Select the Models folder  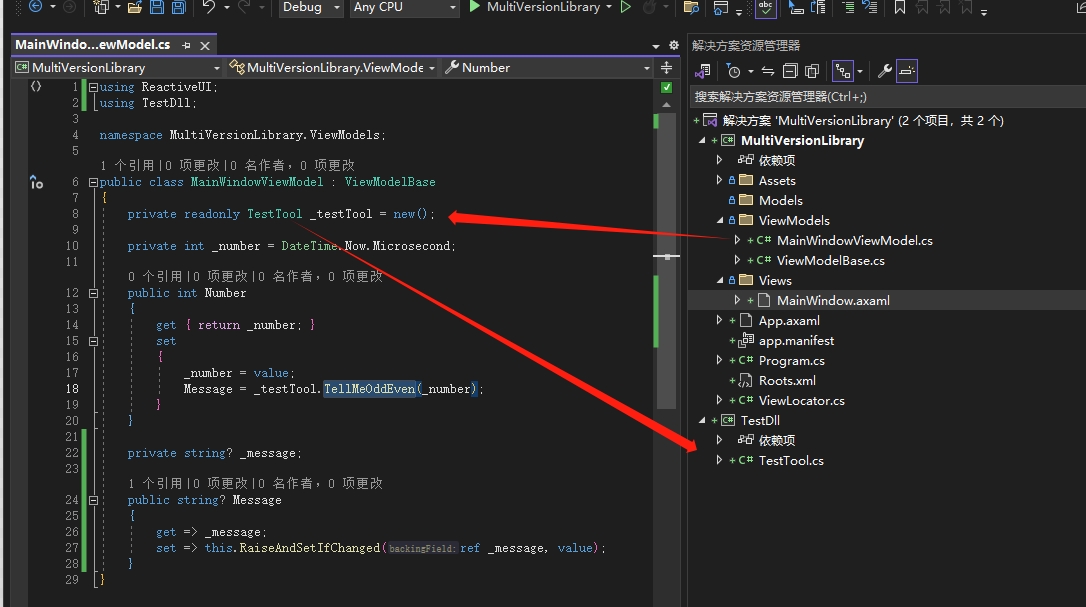781,200
